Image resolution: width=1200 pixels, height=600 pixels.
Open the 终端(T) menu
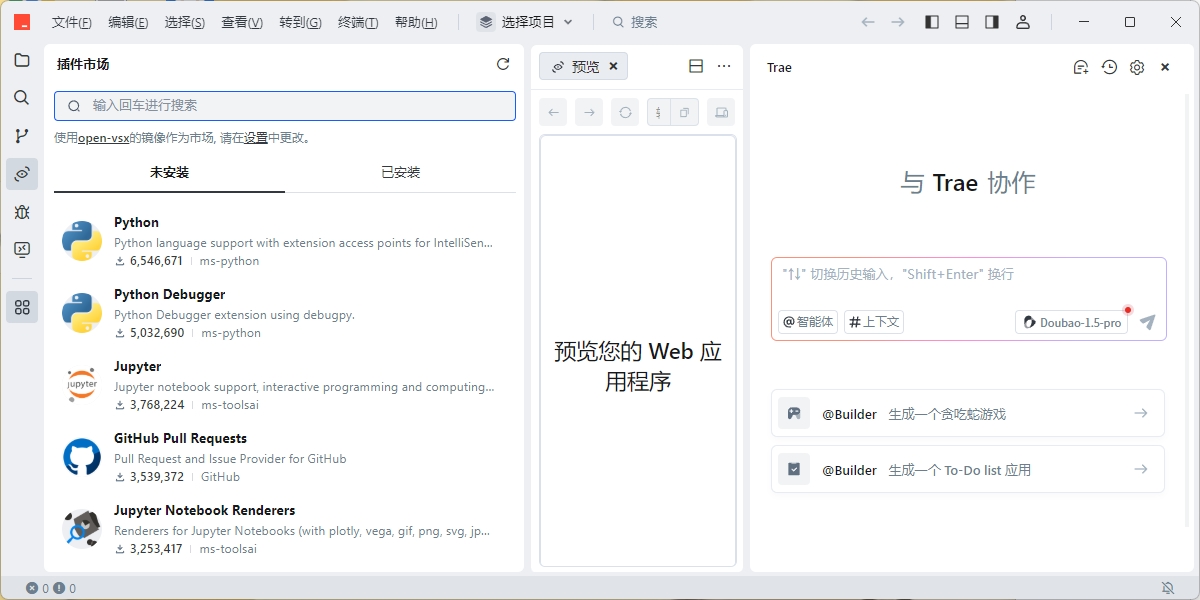click(x=358, y=22)
